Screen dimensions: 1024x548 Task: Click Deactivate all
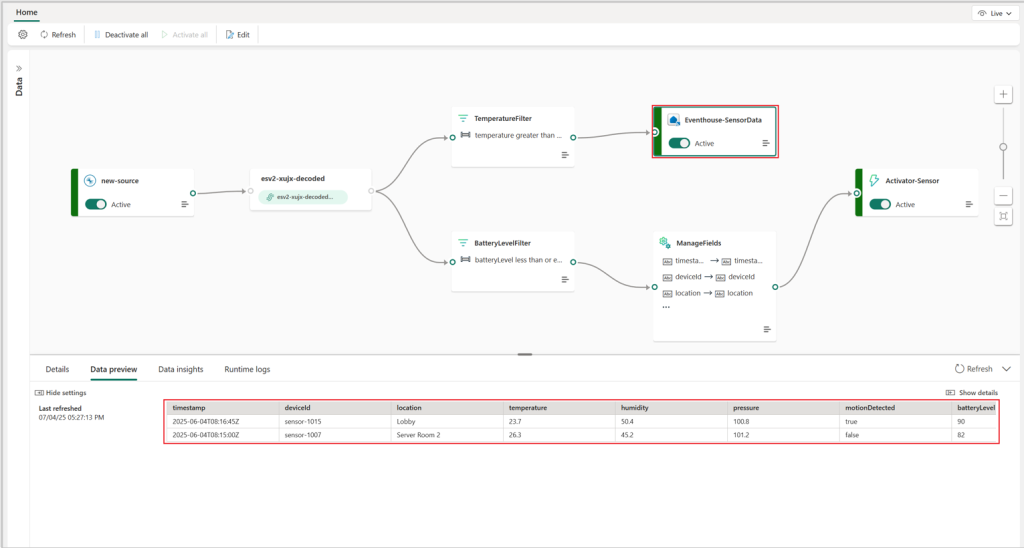point(121,35)
